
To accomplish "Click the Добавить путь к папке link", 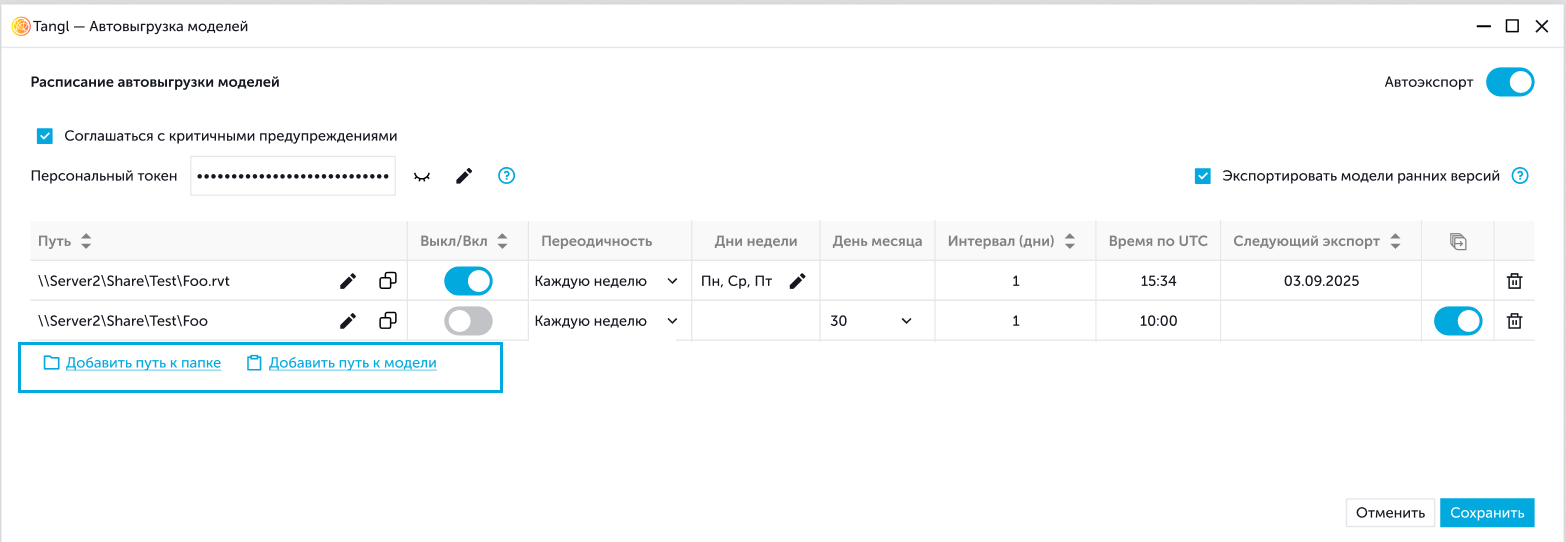I will 142,363.
